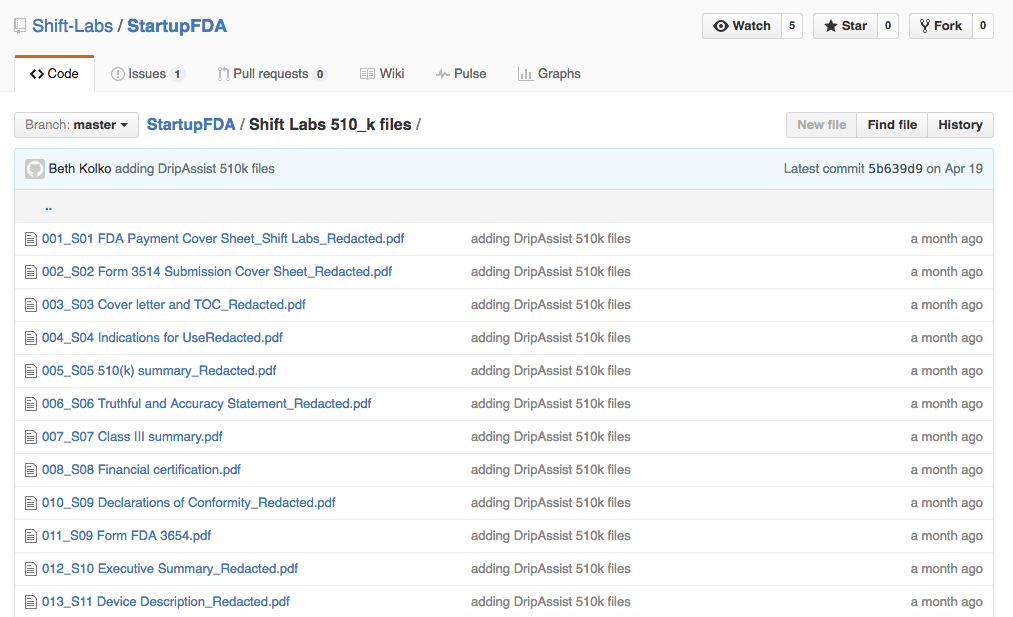Click the Find file button
1013x617 pixels.
[892, 125]
